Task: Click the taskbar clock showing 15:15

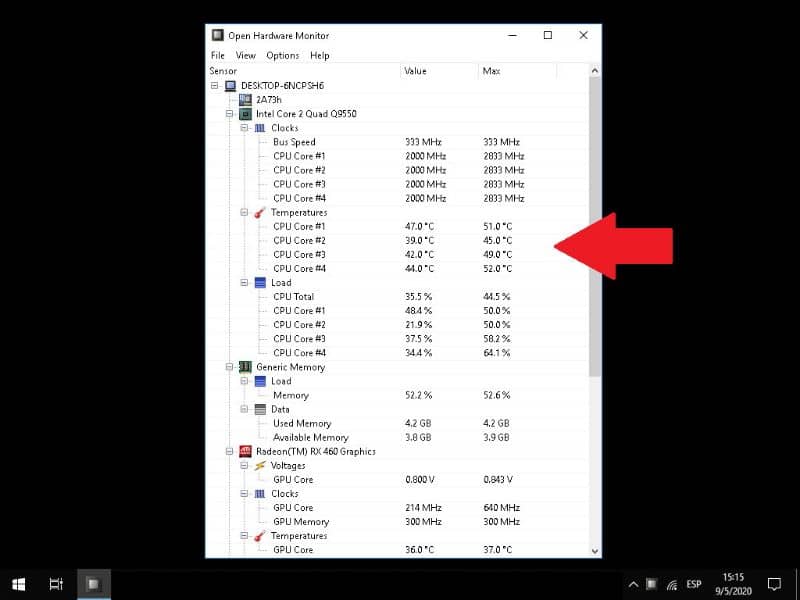Action: [733, 584]
